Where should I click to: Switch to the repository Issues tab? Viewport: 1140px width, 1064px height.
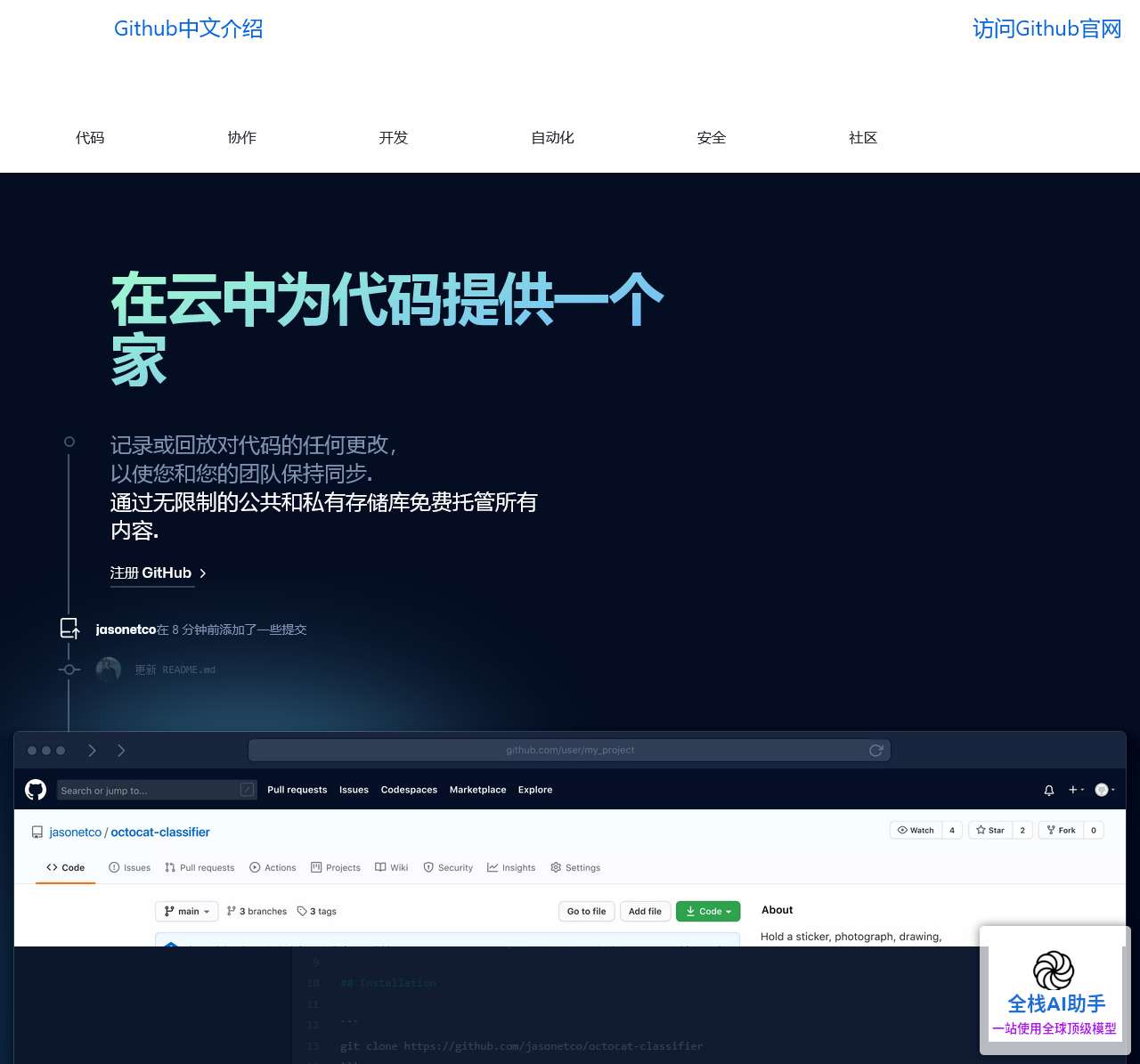[129, 867]
